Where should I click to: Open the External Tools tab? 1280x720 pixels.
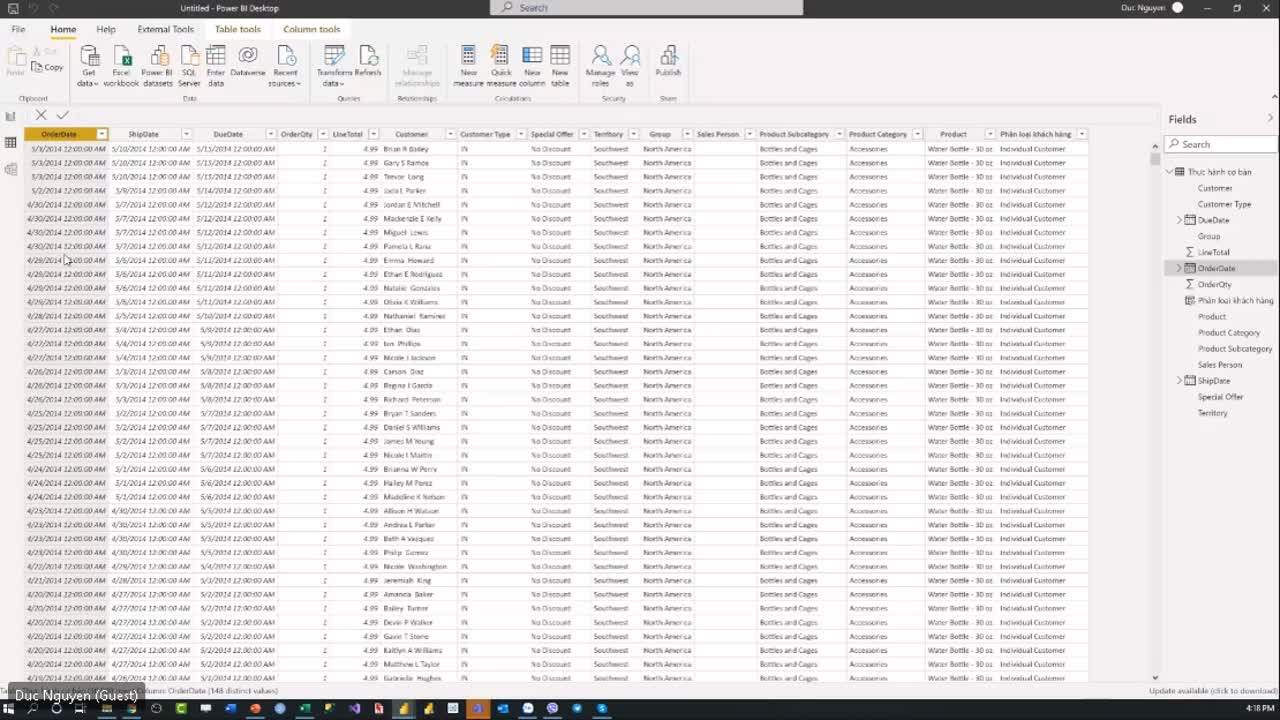[166, 29]
